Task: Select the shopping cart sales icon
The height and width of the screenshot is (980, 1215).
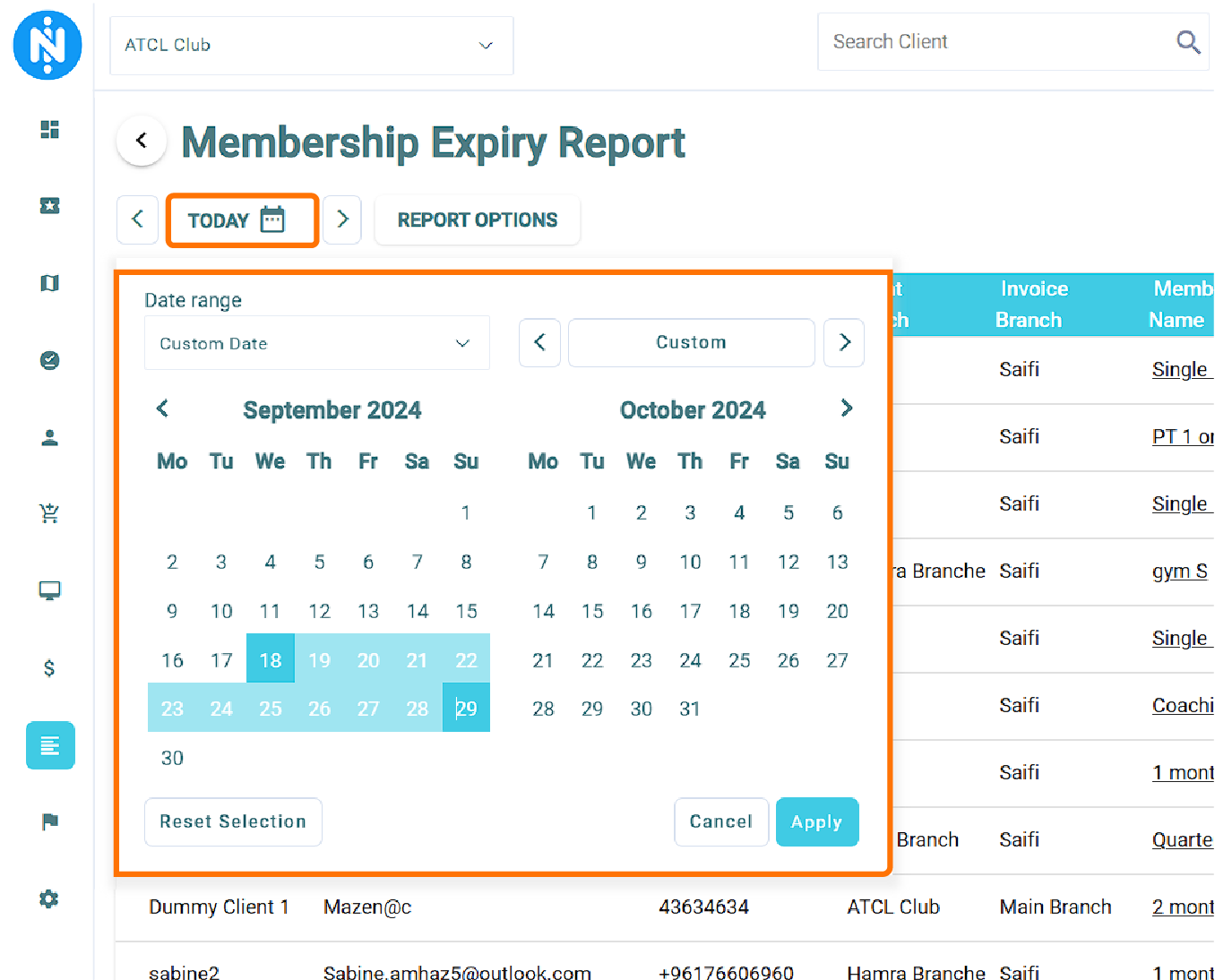Action: 48,513
